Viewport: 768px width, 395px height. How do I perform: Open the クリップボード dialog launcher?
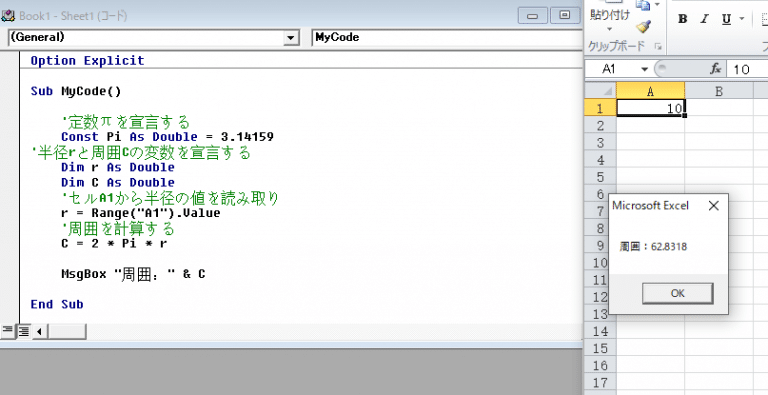(658, 47)
